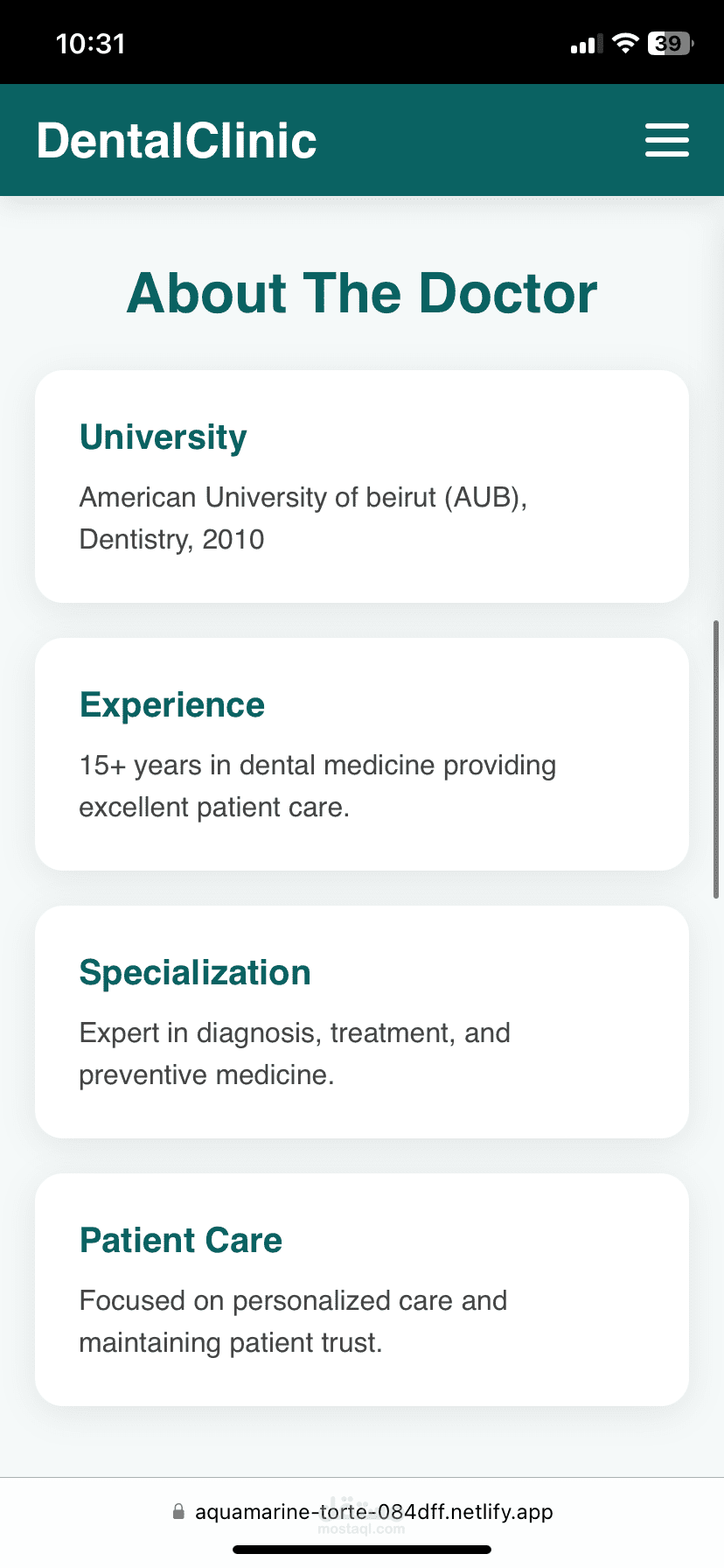The image size is (724, 1568).
Task: Tap the battery indicator in status bar
Action: 670,44
